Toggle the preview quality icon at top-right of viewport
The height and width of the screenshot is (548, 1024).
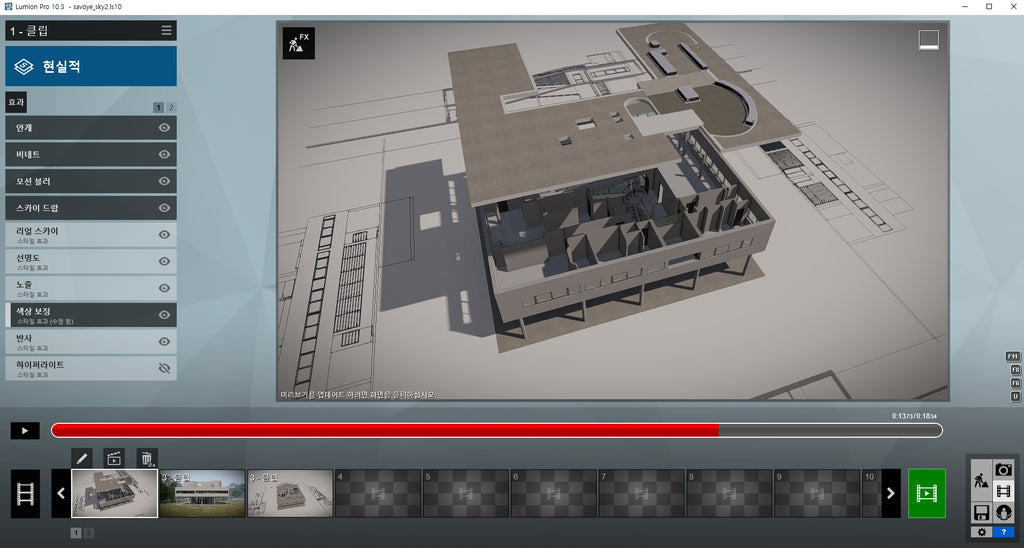point(929,40)
